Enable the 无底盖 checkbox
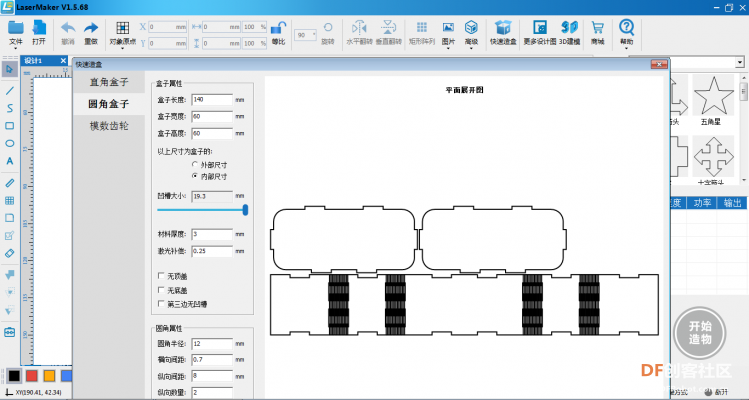This screenshot has width=749, height=400. pos(161,290)
